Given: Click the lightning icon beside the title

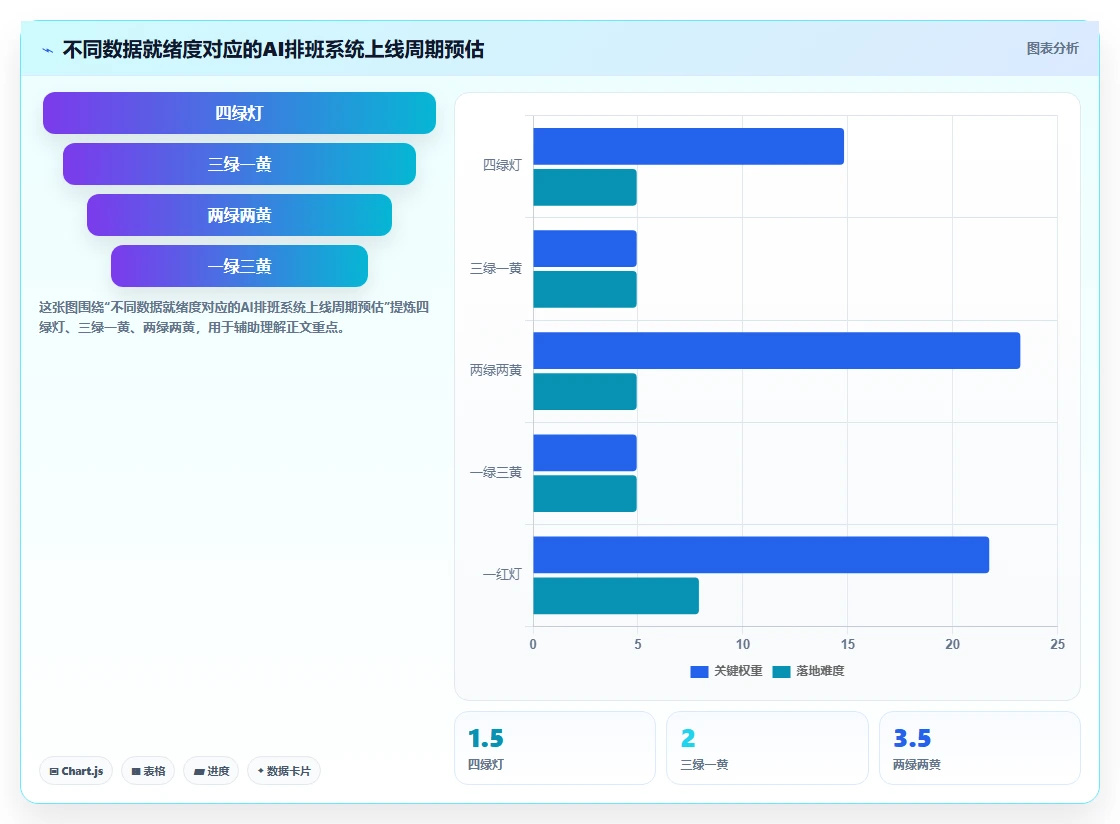Looking at the screenshot, I should point(48,50).
